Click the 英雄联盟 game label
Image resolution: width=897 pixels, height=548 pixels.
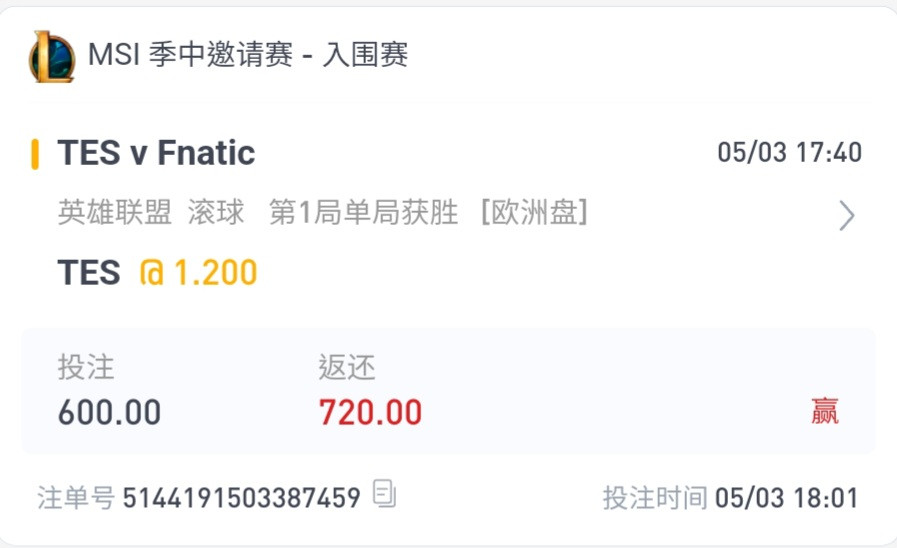(x=114, y=213)
